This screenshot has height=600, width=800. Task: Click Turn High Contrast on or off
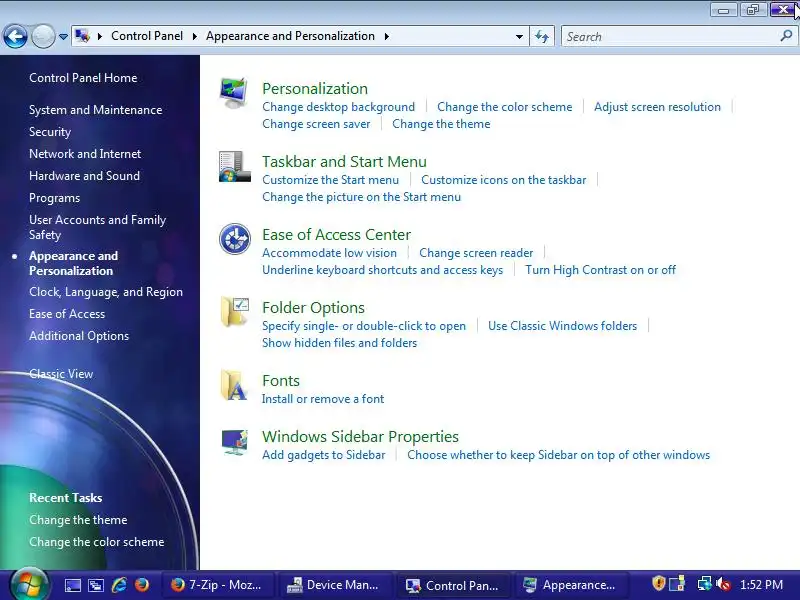(600, 270)
